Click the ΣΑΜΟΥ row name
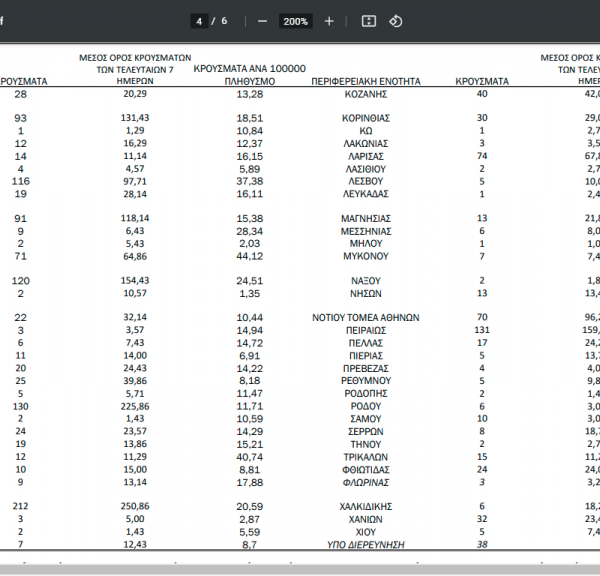Screen dimensions: 600x576 pos(366,419)
